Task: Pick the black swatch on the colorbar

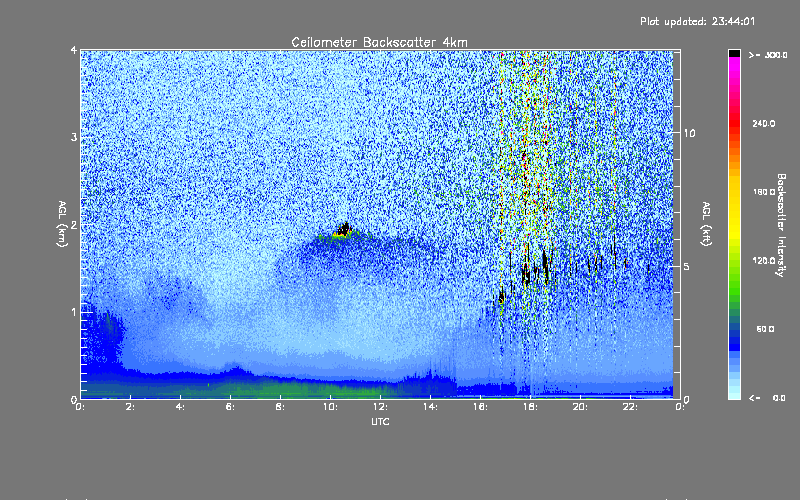Action: click(734, 53)
